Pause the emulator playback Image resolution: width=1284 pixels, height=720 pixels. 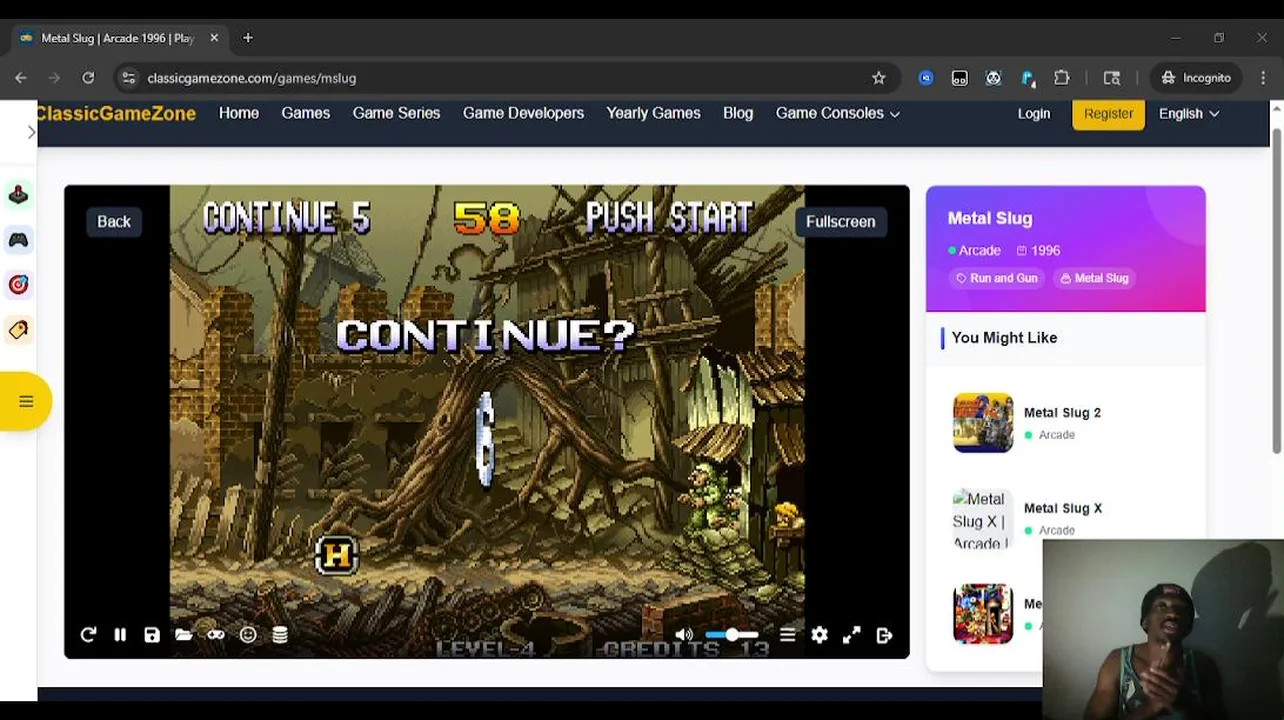pos(120,635)
